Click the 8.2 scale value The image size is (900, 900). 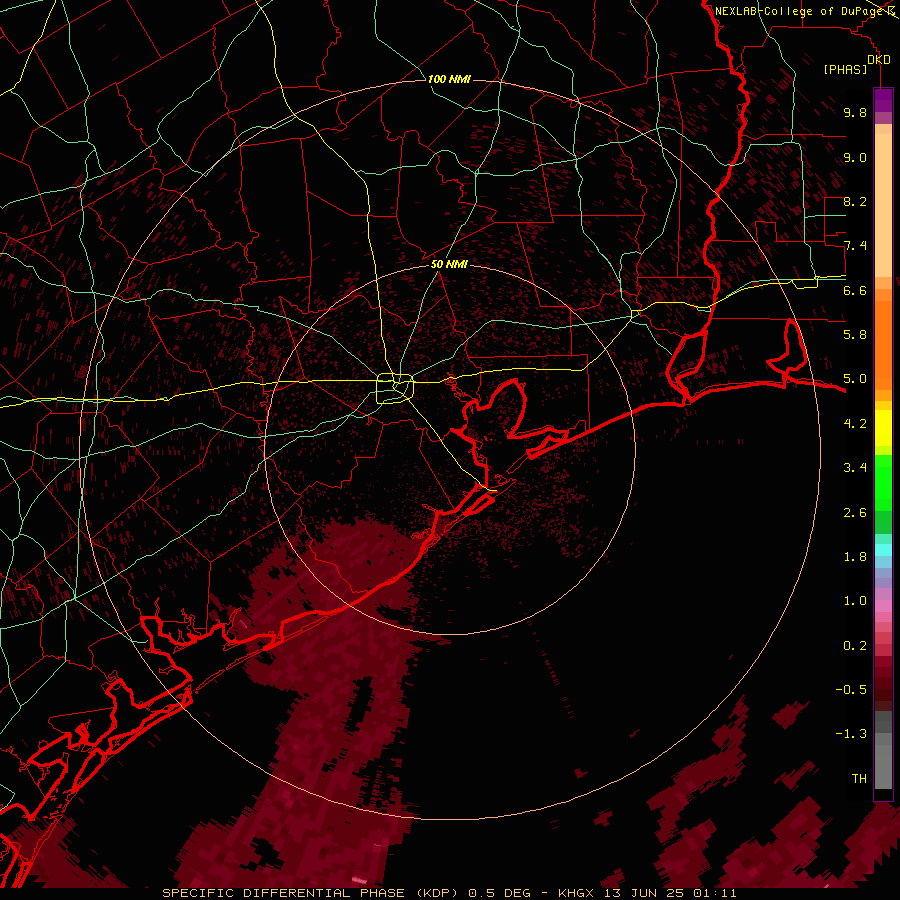(x=855, y=202)
